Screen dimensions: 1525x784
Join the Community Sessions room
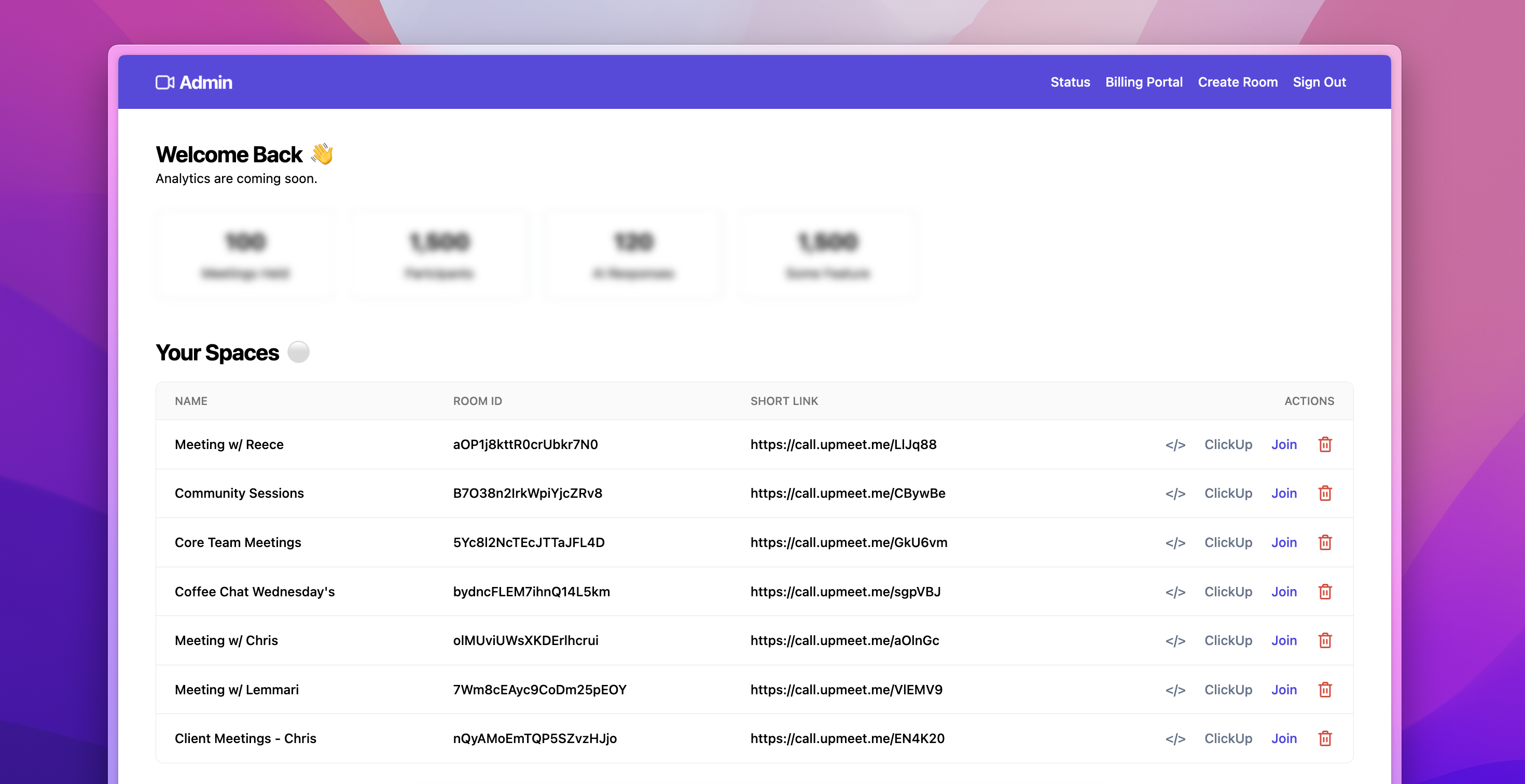pos(1283,494)
